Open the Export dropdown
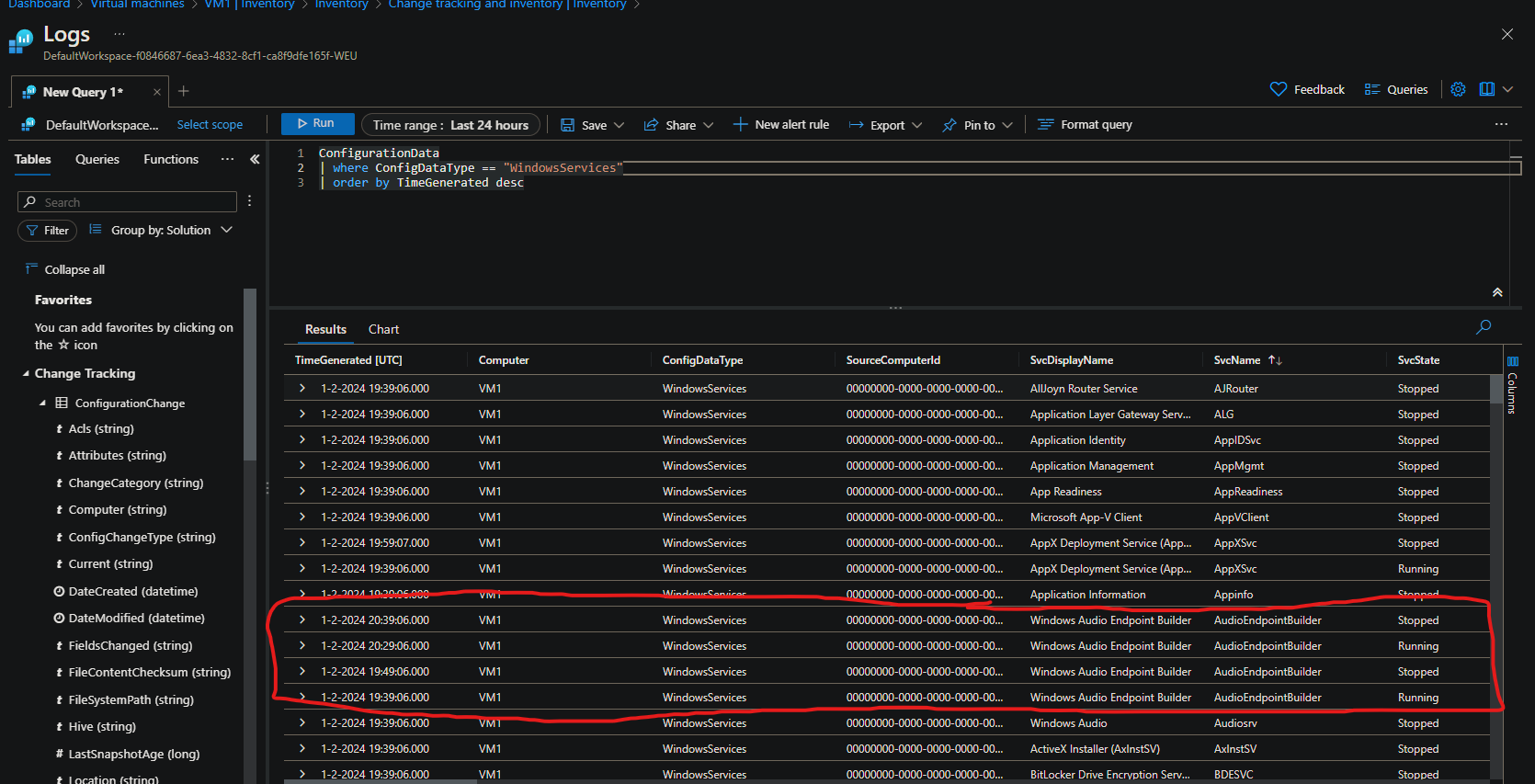The height and width of the screenshot is (784, 1535). point(885,125)
